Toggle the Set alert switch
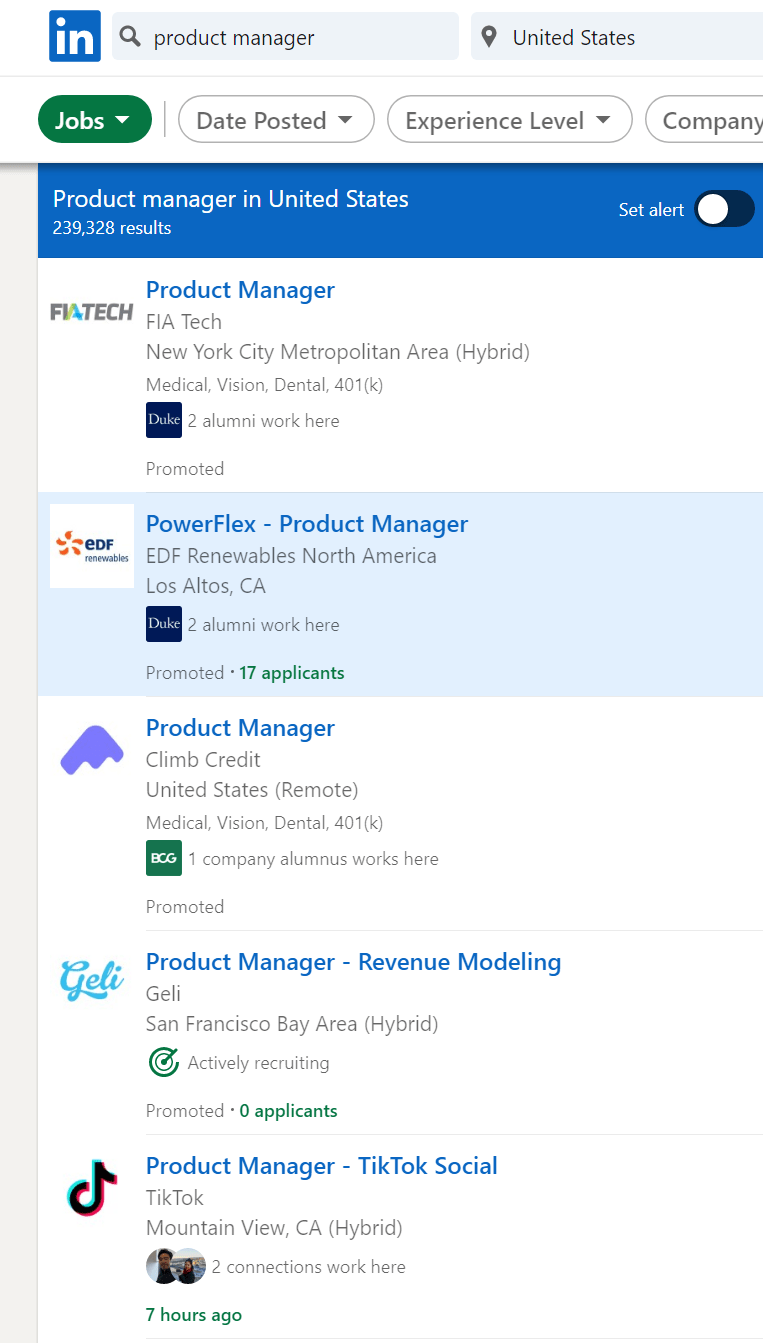 coord(725,209)
